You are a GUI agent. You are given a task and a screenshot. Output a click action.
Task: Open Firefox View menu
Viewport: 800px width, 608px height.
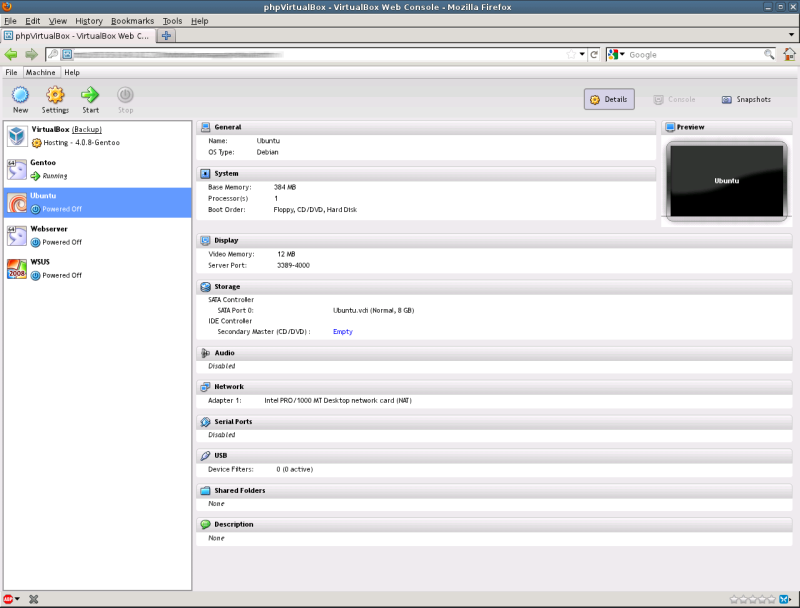pos(58,21)
